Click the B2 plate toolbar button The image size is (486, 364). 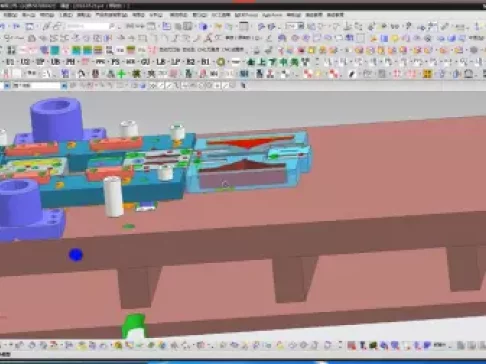(191, 62)
